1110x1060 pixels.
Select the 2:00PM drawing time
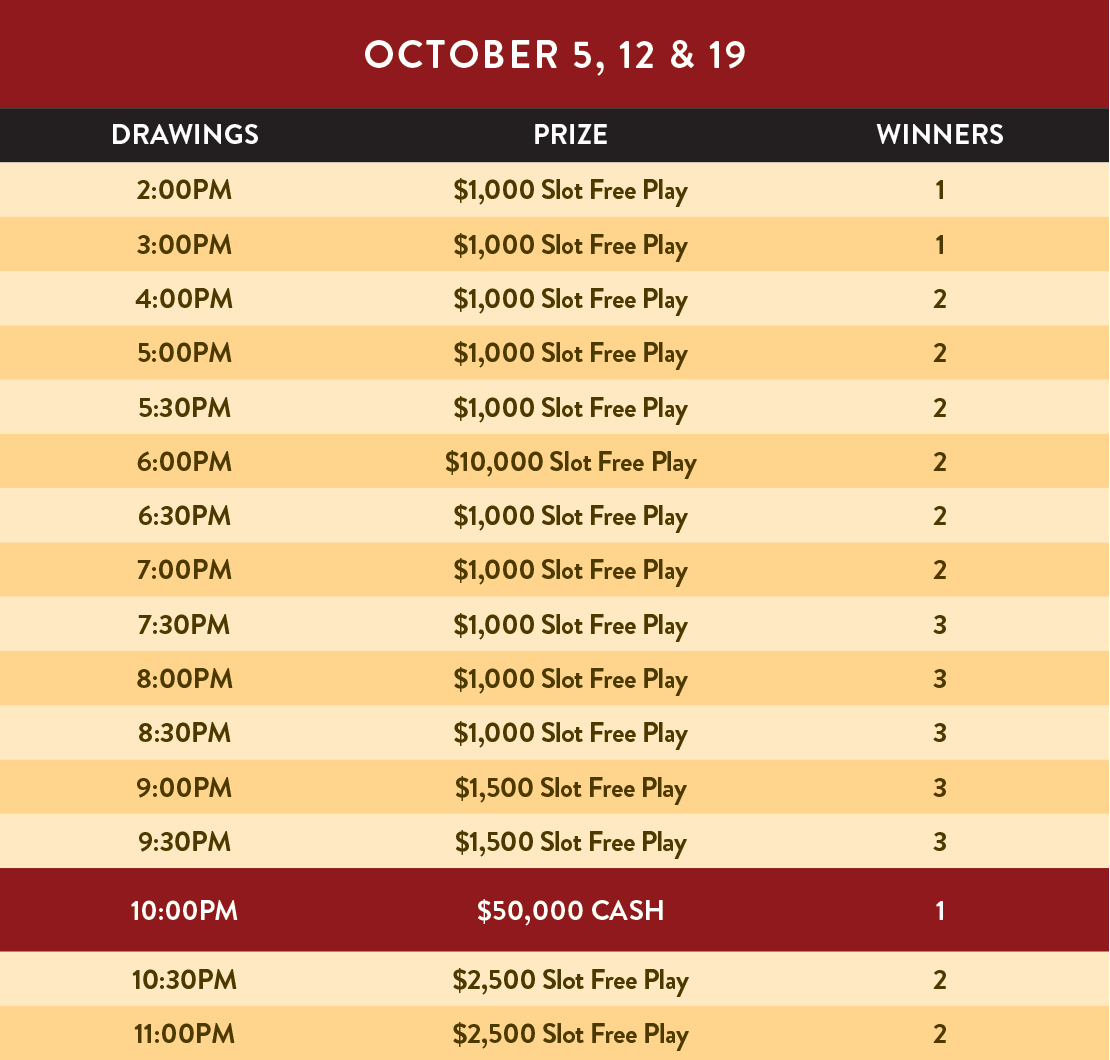(184, 190)
